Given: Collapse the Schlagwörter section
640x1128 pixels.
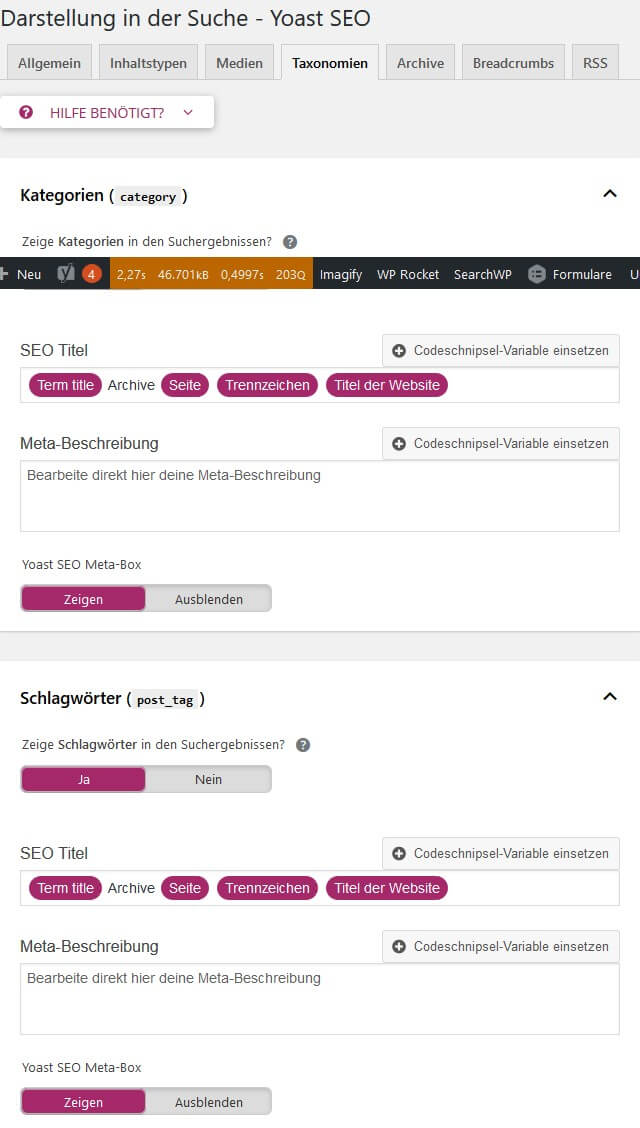Looking at the screenshot, I should [610, 696].
